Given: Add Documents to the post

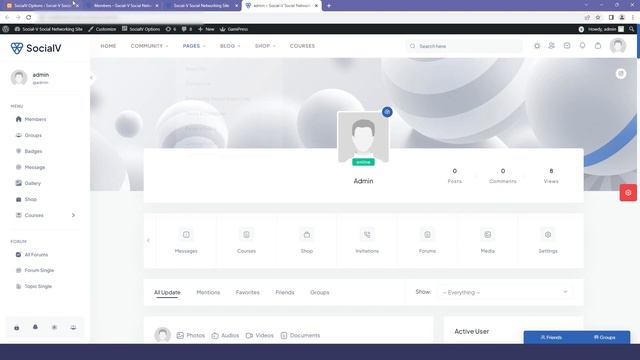Looking at the screenshot, I should 300,336.
